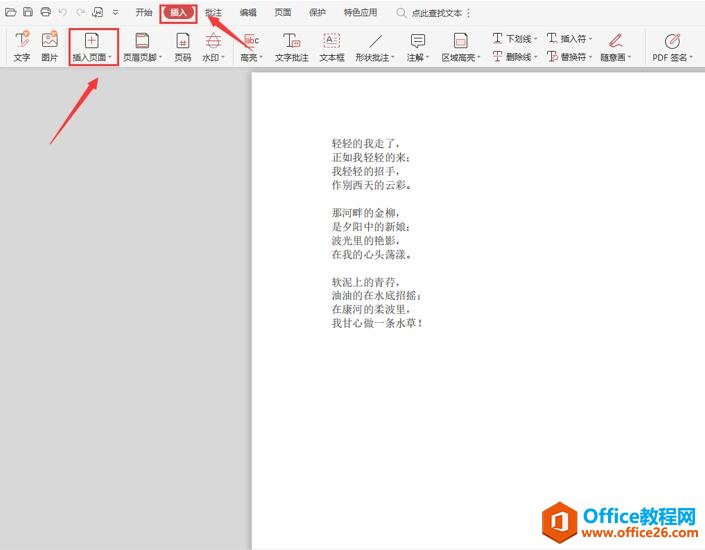The height and width of the screenshot is (550, 705).
Task: Click the 区域高亮 area highlight icon
Action: [460, 40]
